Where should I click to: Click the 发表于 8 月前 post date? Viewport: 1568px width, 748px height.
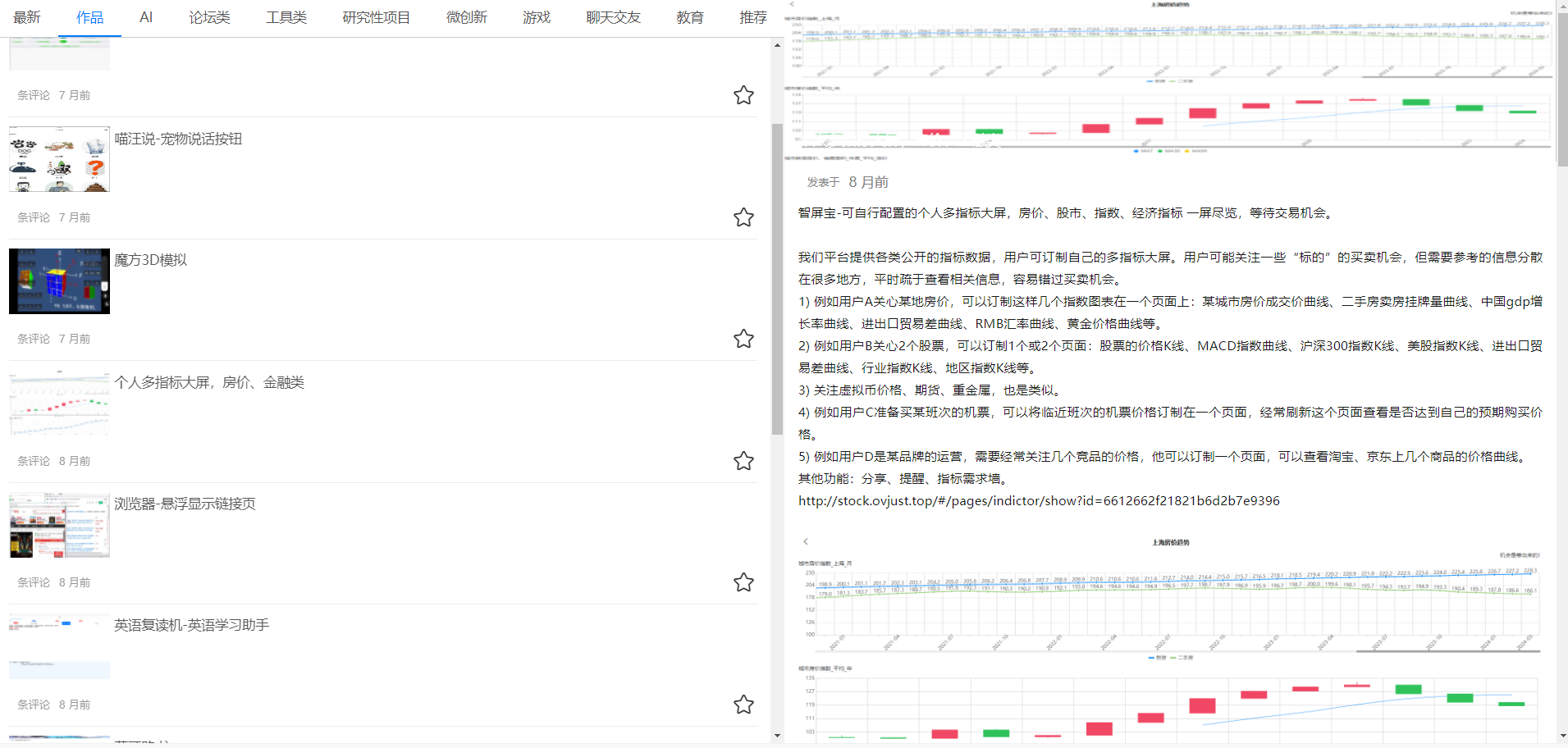pos(848,182)
